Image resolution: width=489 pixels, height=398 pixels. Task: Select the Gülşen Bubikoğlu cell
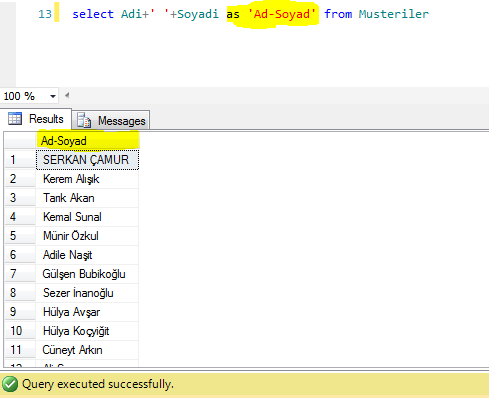click(87, 274)
